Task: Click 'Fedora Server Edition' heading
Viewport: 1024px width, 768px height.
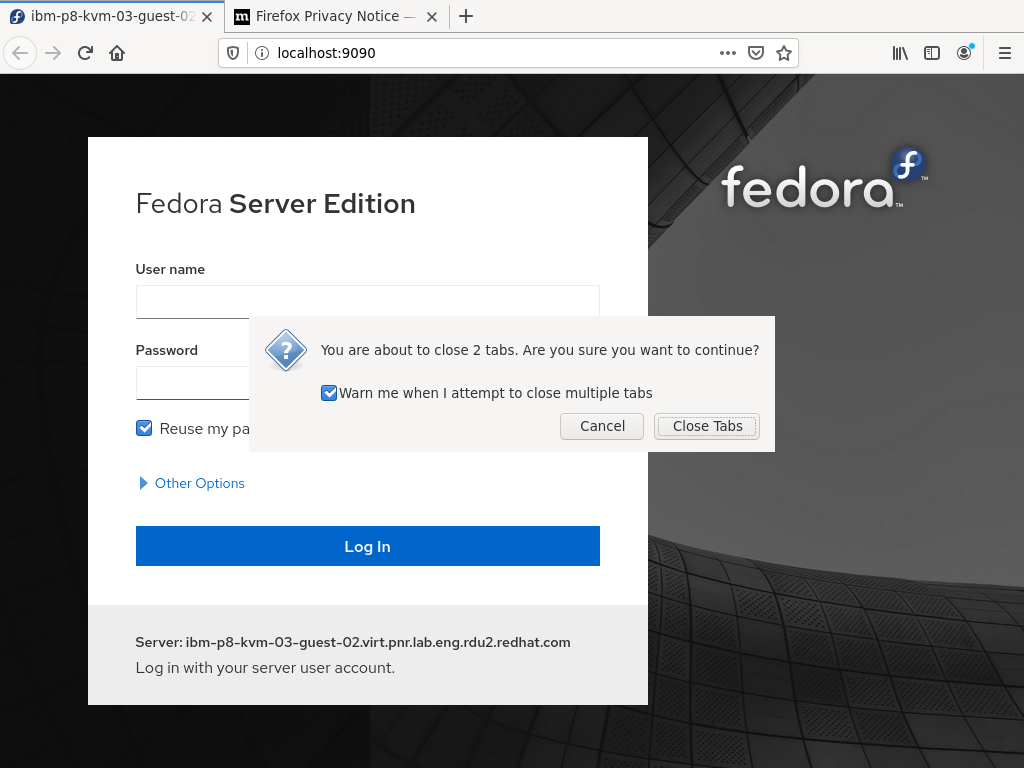Action: pos(275,204)
